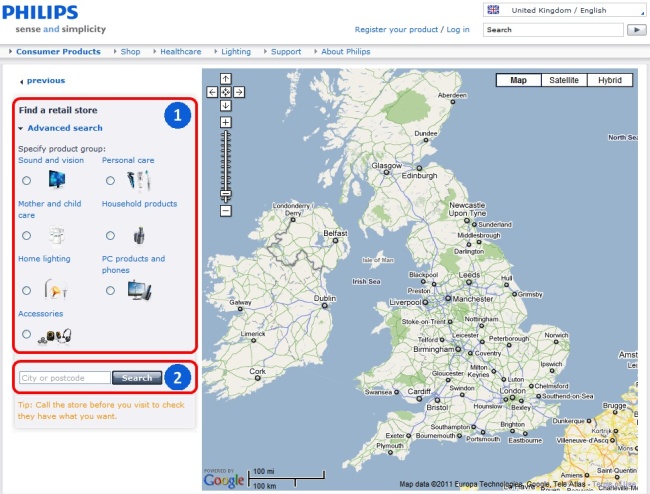Click the City or postcode input field
650x494 pixels.
pos(65,378)
